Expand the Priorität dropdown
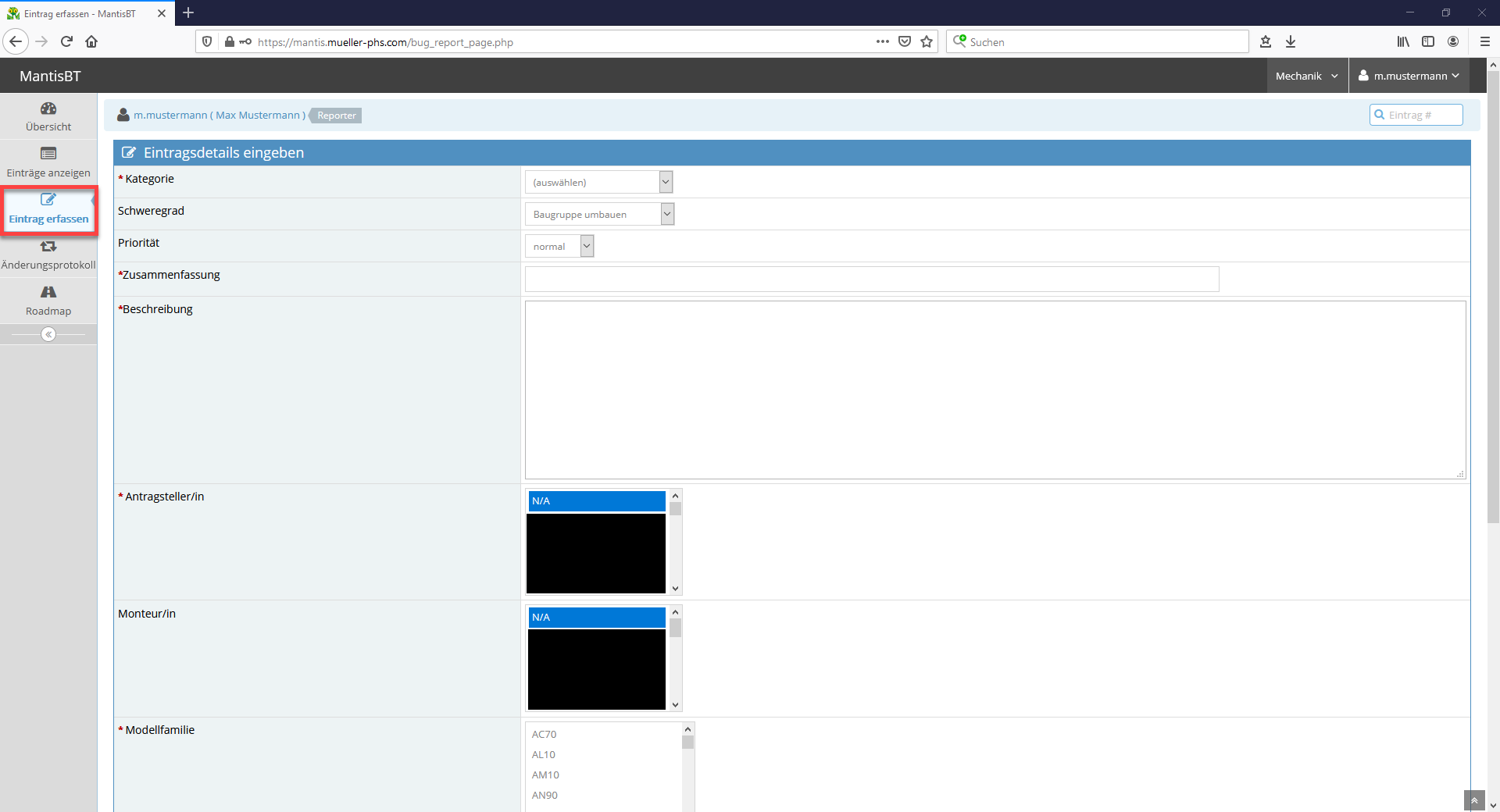The height and width of the screenshot is (812, 1500). (x=559, y=246)
